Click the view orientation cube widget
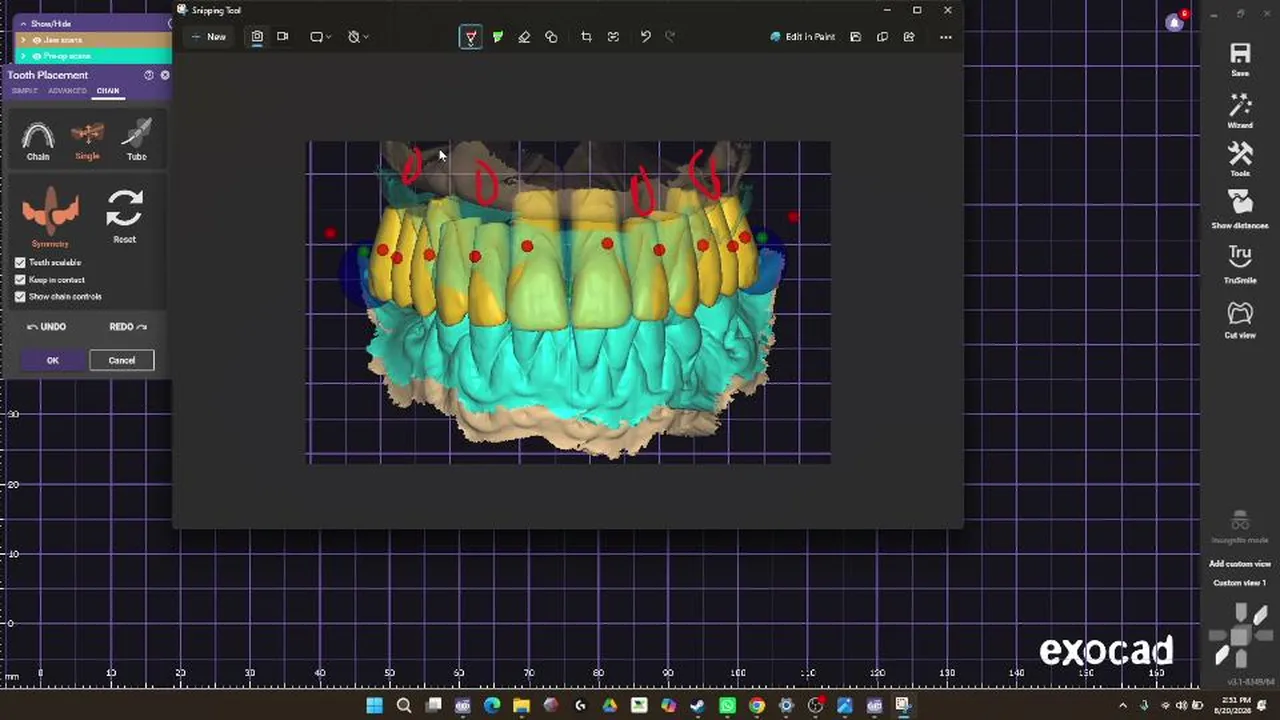1280x720 pixels. (1240, 634)
